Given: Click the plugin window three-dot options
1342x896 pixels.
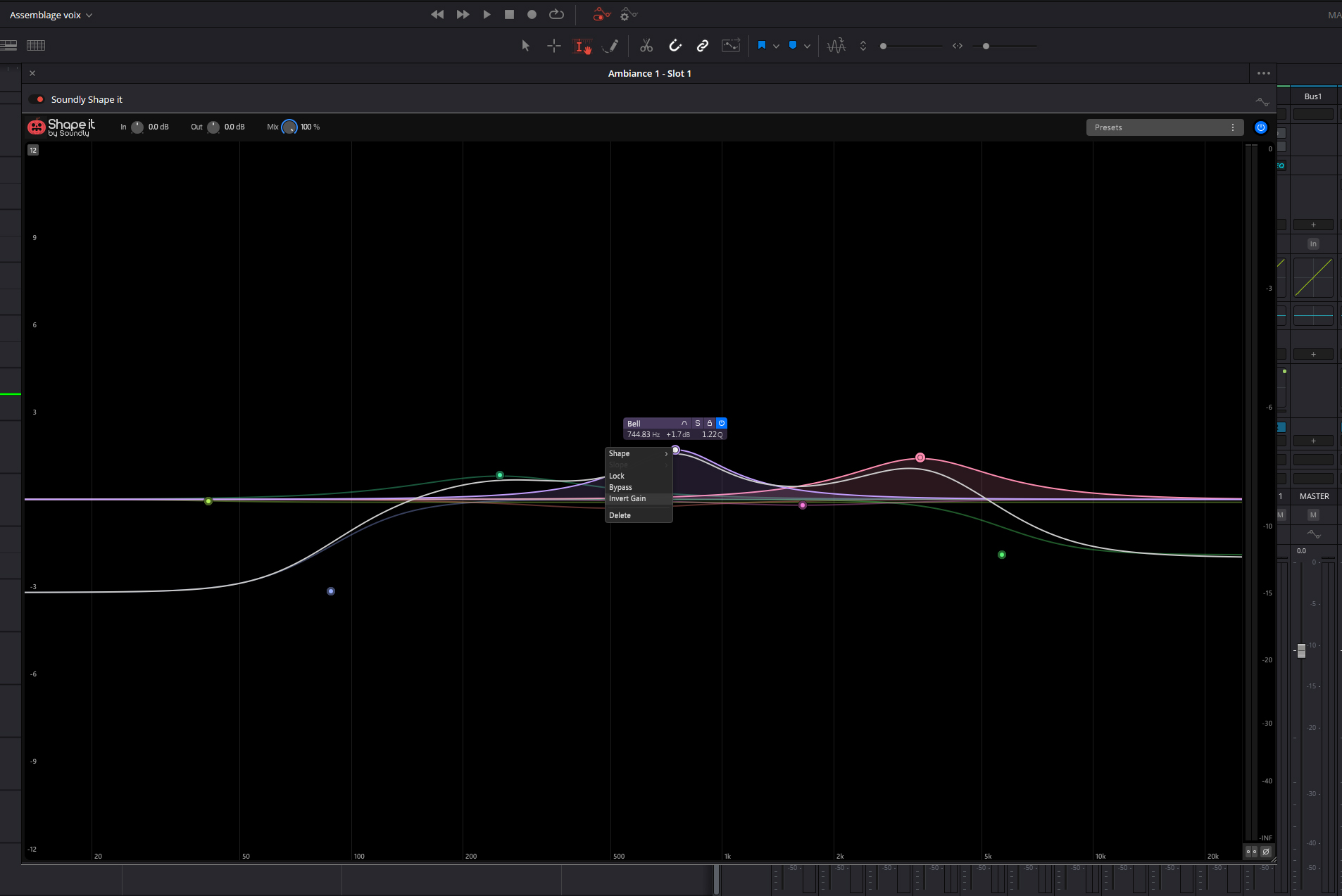Looking at the screenshot, I should pos(1263,73).
